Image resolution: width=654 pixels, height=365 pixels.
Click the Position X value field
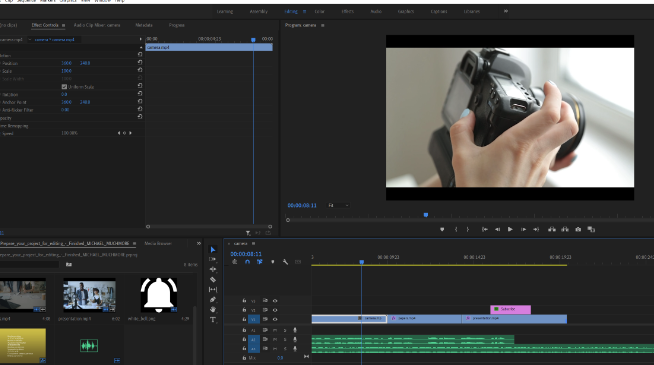point(66,63)
